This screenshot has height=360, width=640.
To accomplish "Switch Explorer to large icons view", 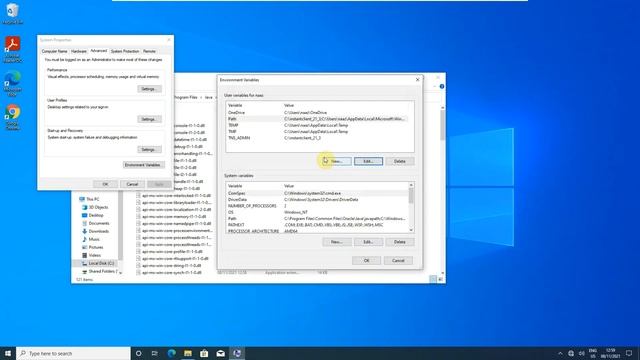I will [x=440, y=279].
